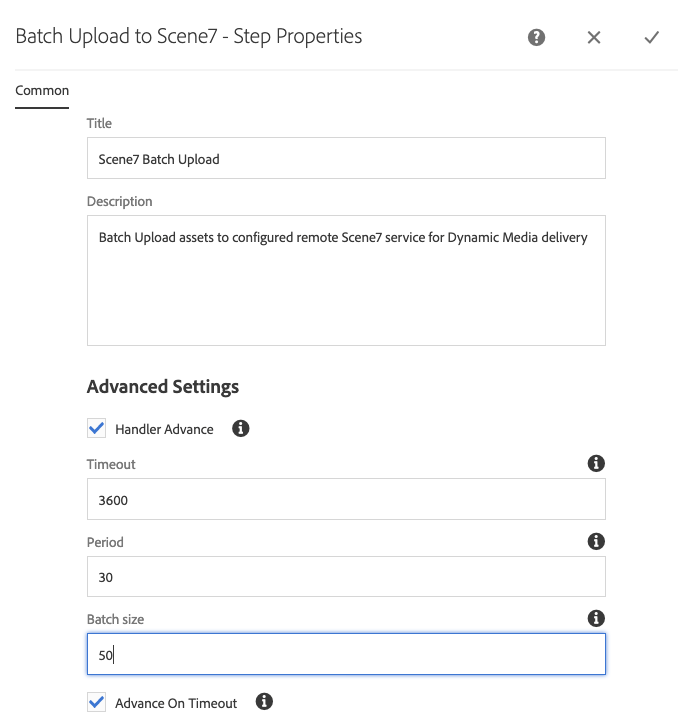The width and height of the screenshot is (692, 728).
Task: Focus the Description text area
Action: point(346,280)
